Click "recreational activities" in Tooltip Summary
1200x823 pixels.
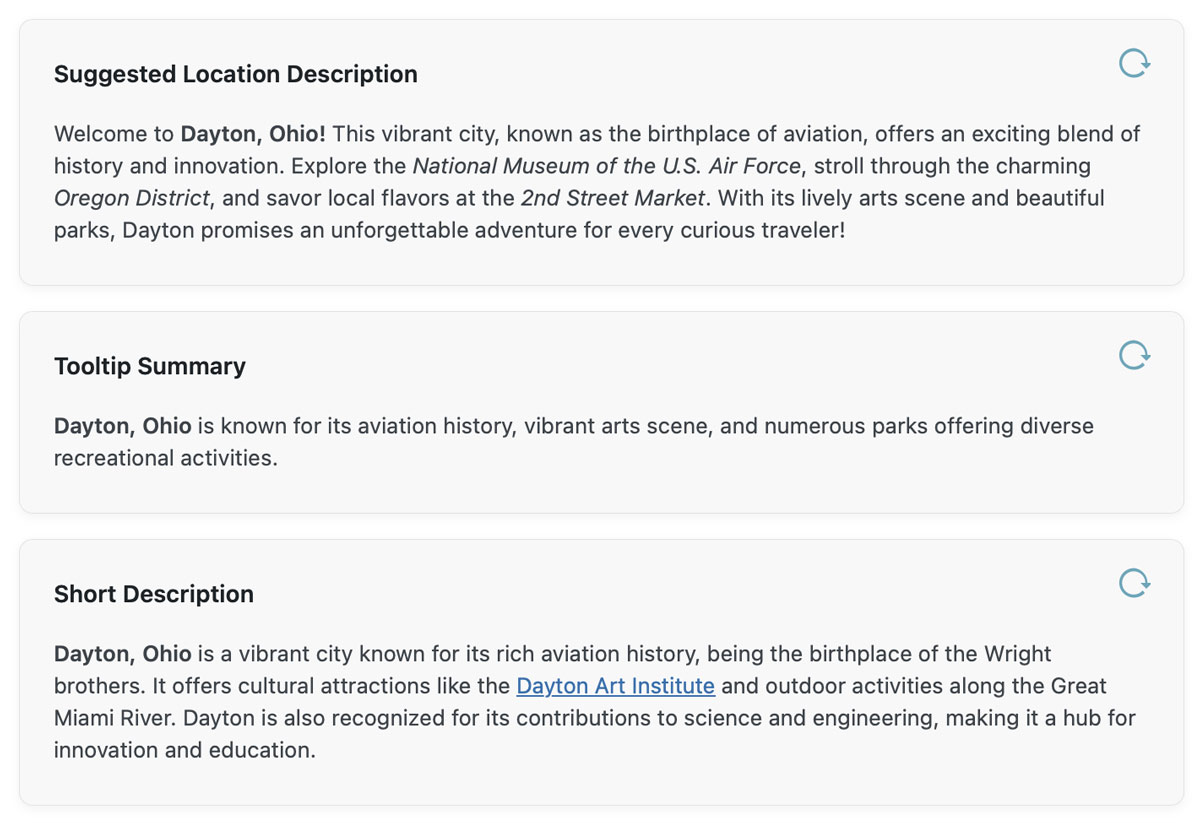[164, 458]
